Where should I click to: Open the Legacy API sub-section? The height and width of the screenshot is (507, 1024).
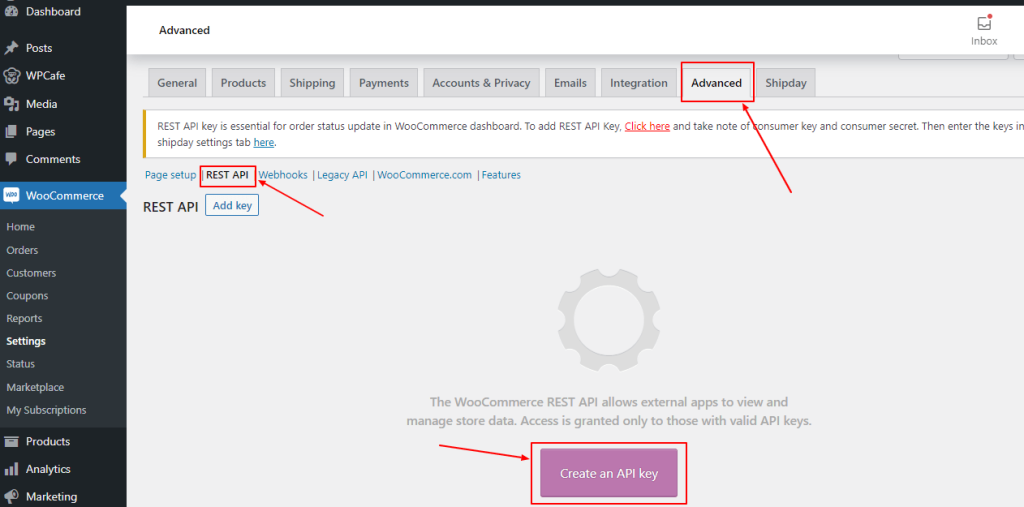[342, 175]
